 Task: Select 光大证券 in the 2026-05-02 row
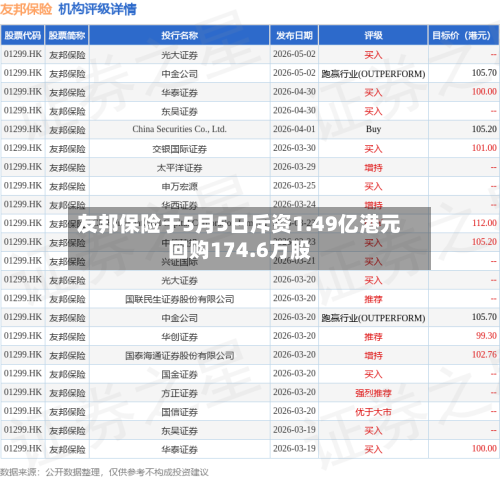[180, 55]
